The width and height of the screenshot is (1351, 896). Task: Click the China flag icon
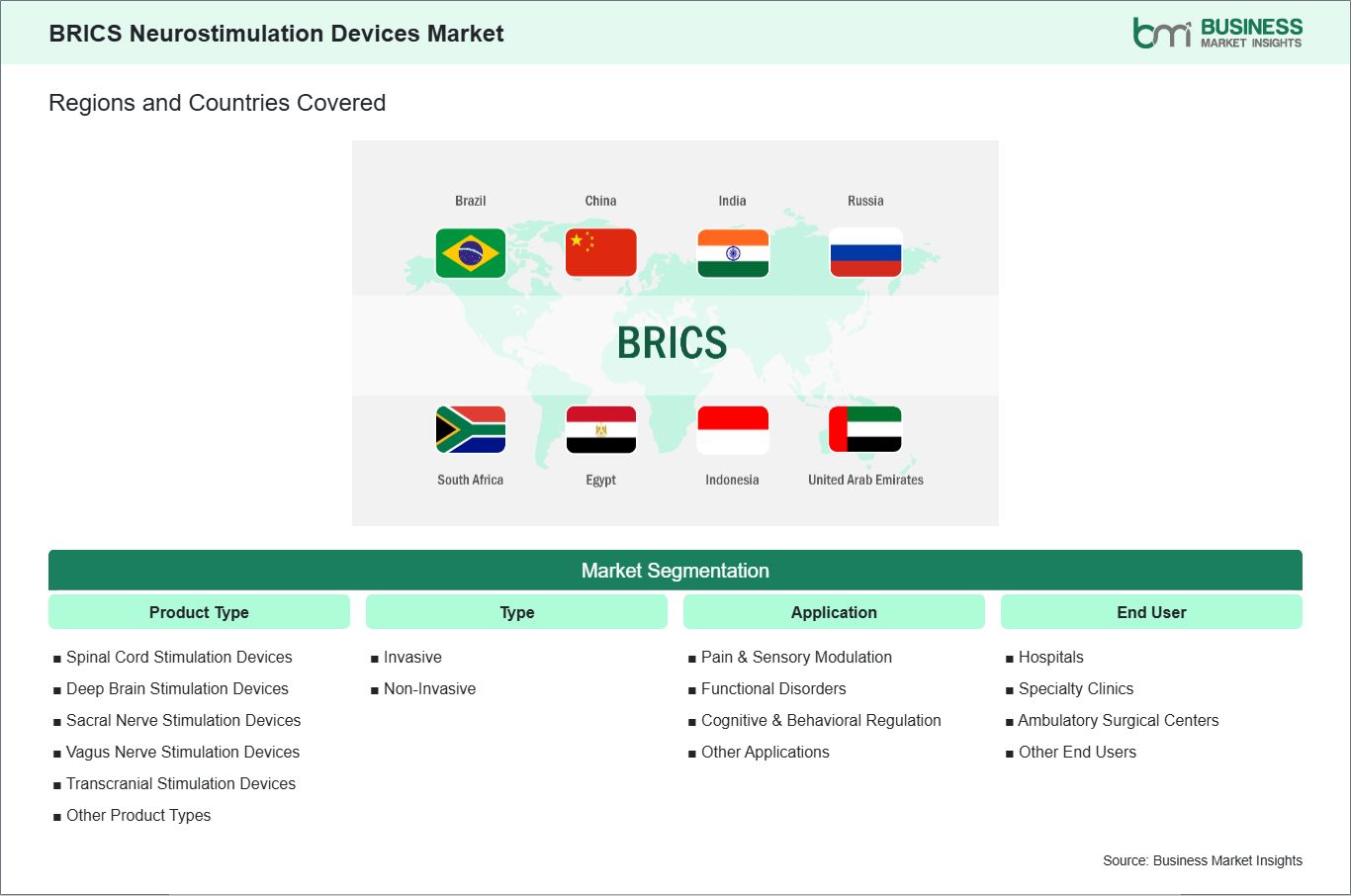pyautogui.click(x=601, y=253)
